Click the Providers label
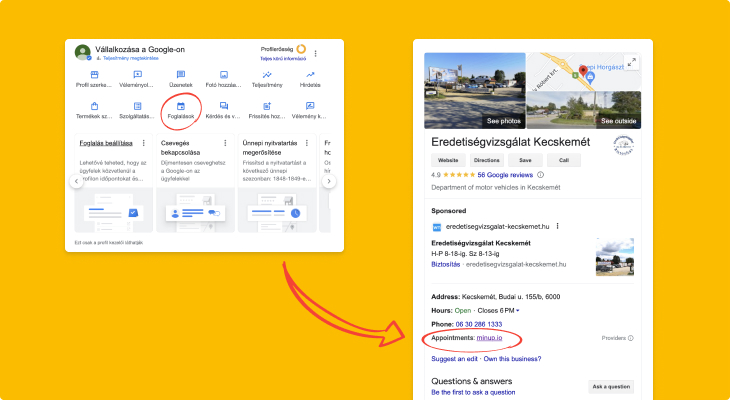The height and width of the screenshot is (400, 730). coord(614,338)
